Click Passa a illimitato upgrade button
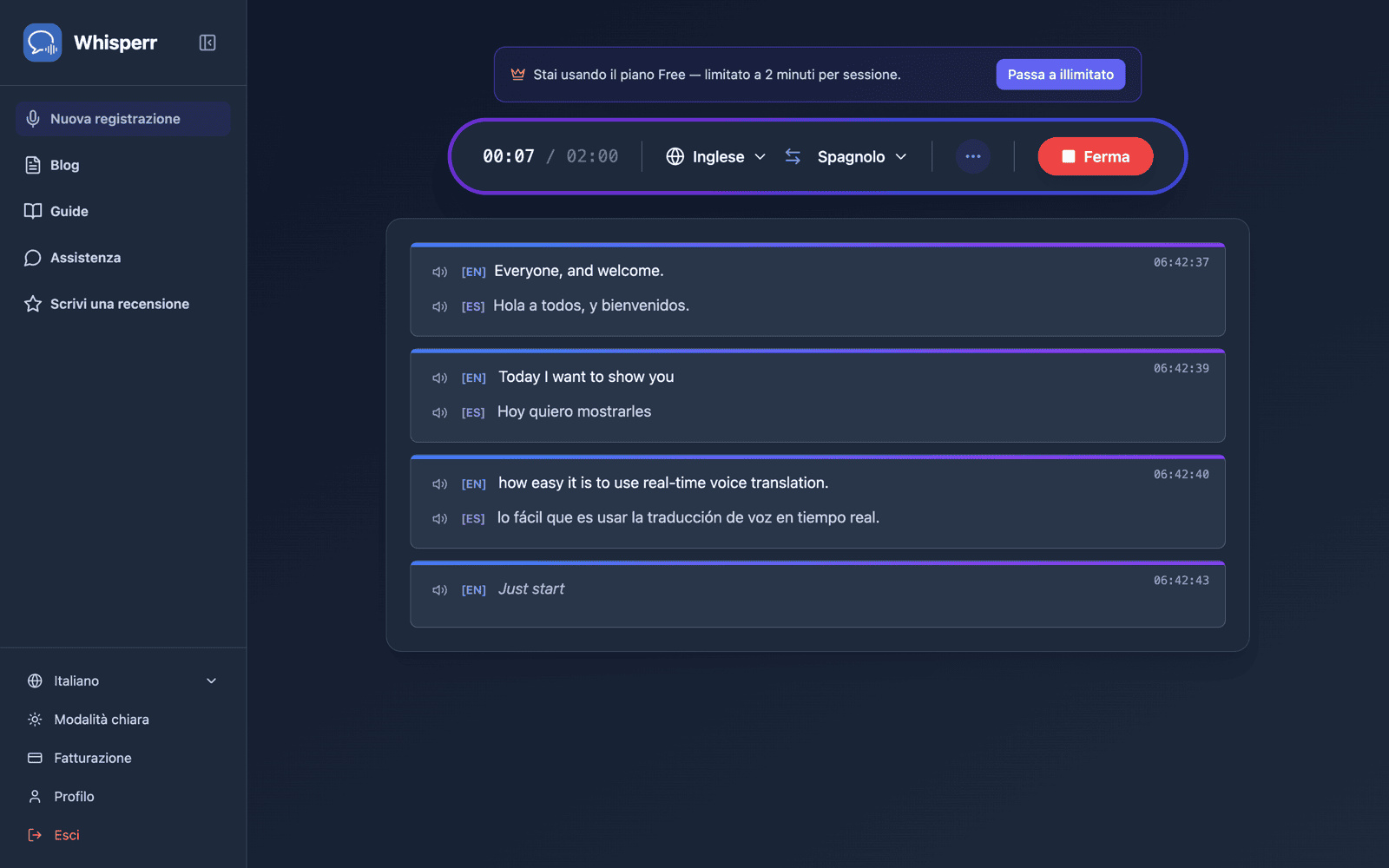The height and width of the screenshot is (868, 1389). coord(1061,75)
